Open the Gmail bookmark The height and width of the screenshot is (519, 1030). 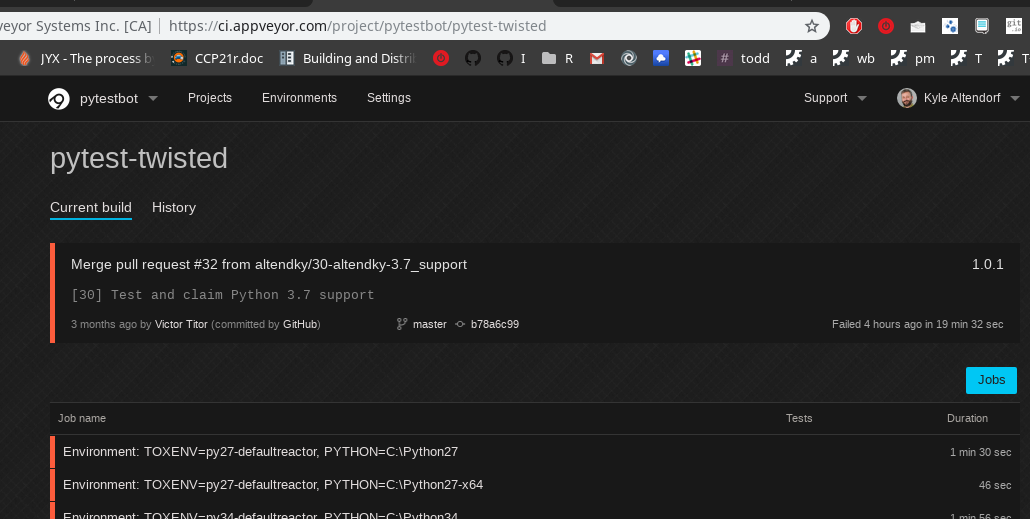(596, 58)
